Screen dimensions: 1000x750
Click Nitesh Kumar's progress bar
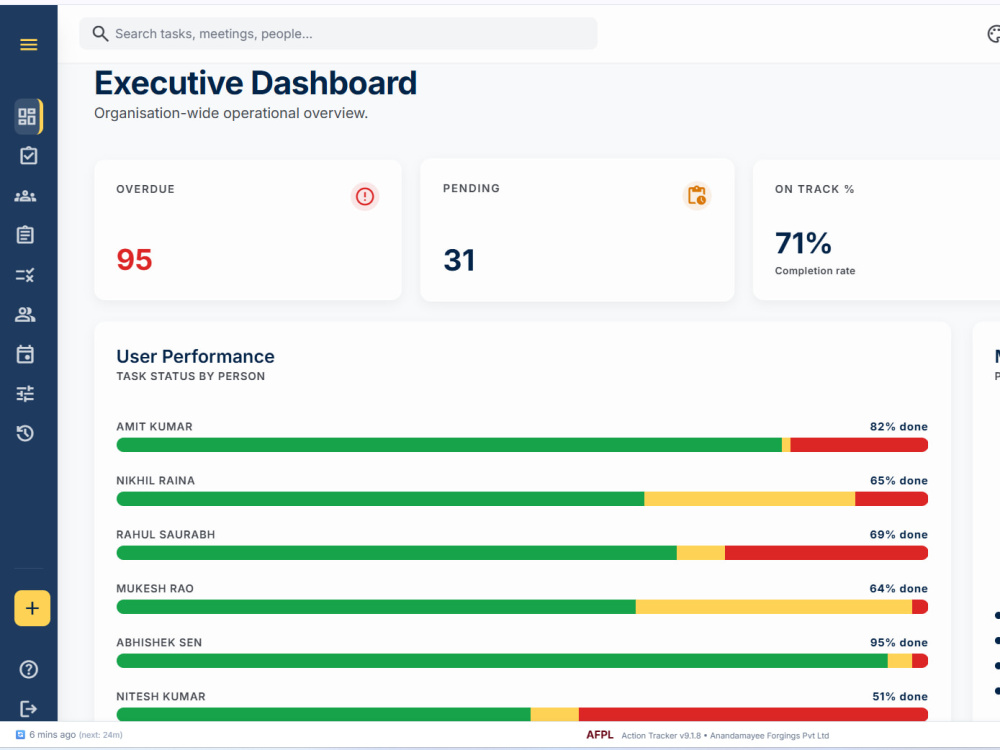pos(522,714)
